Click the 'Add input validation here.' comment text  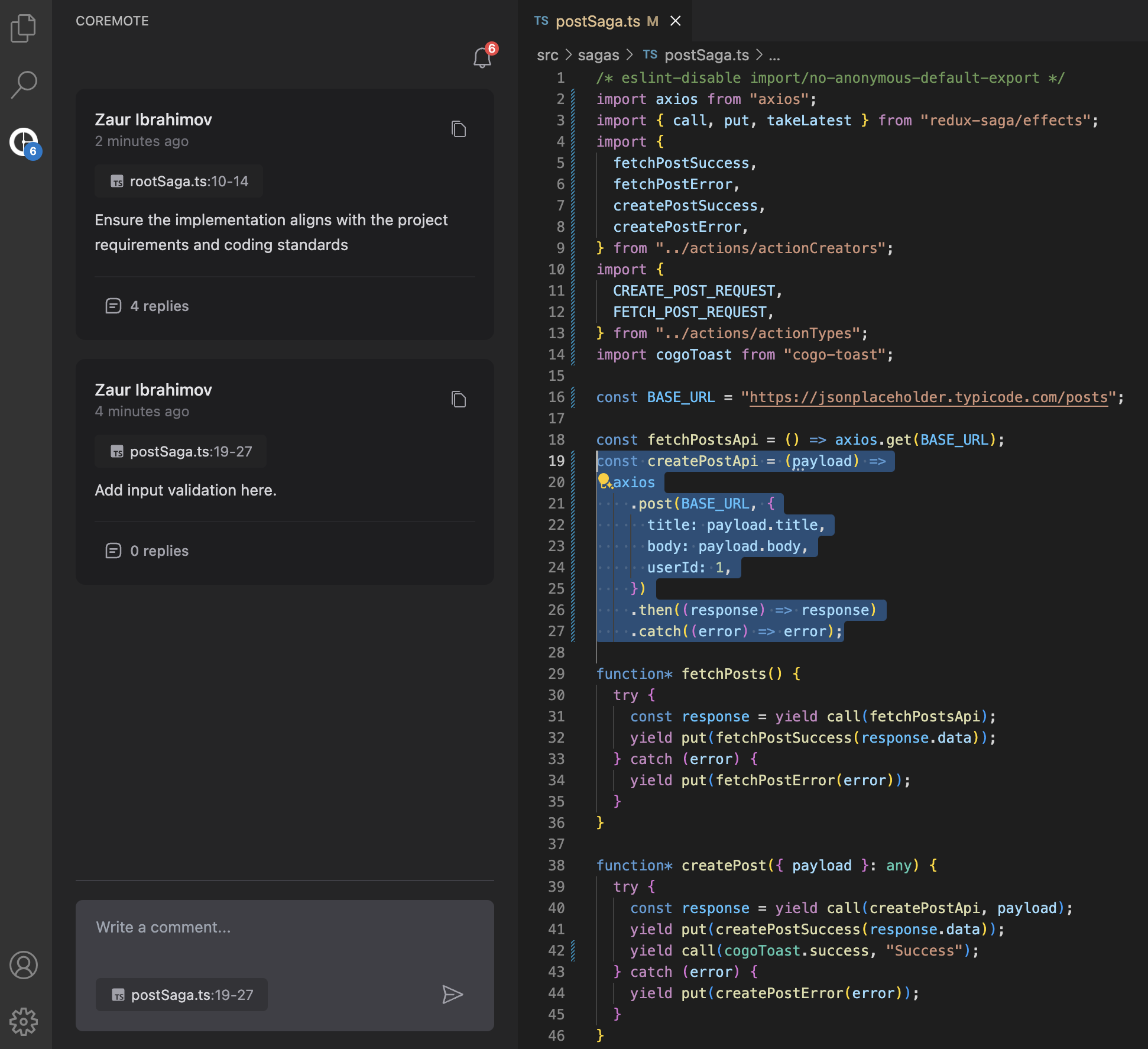click(x=186, y=490)
